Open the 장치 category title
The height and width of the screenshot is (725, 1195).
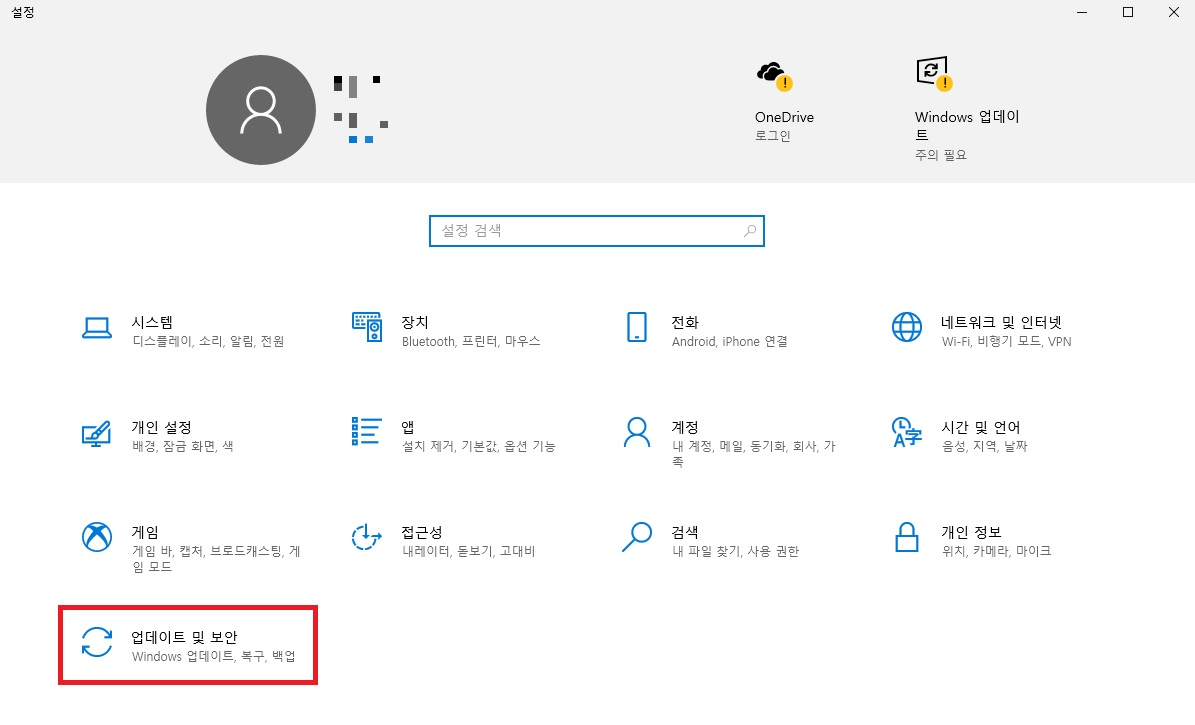[415, 322]
